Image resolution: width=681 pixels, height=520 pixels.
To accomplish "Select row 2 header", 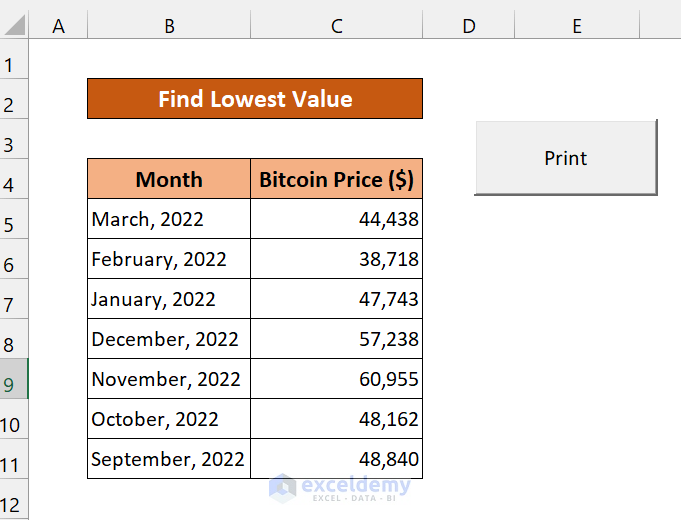I will tap(14, 105).
